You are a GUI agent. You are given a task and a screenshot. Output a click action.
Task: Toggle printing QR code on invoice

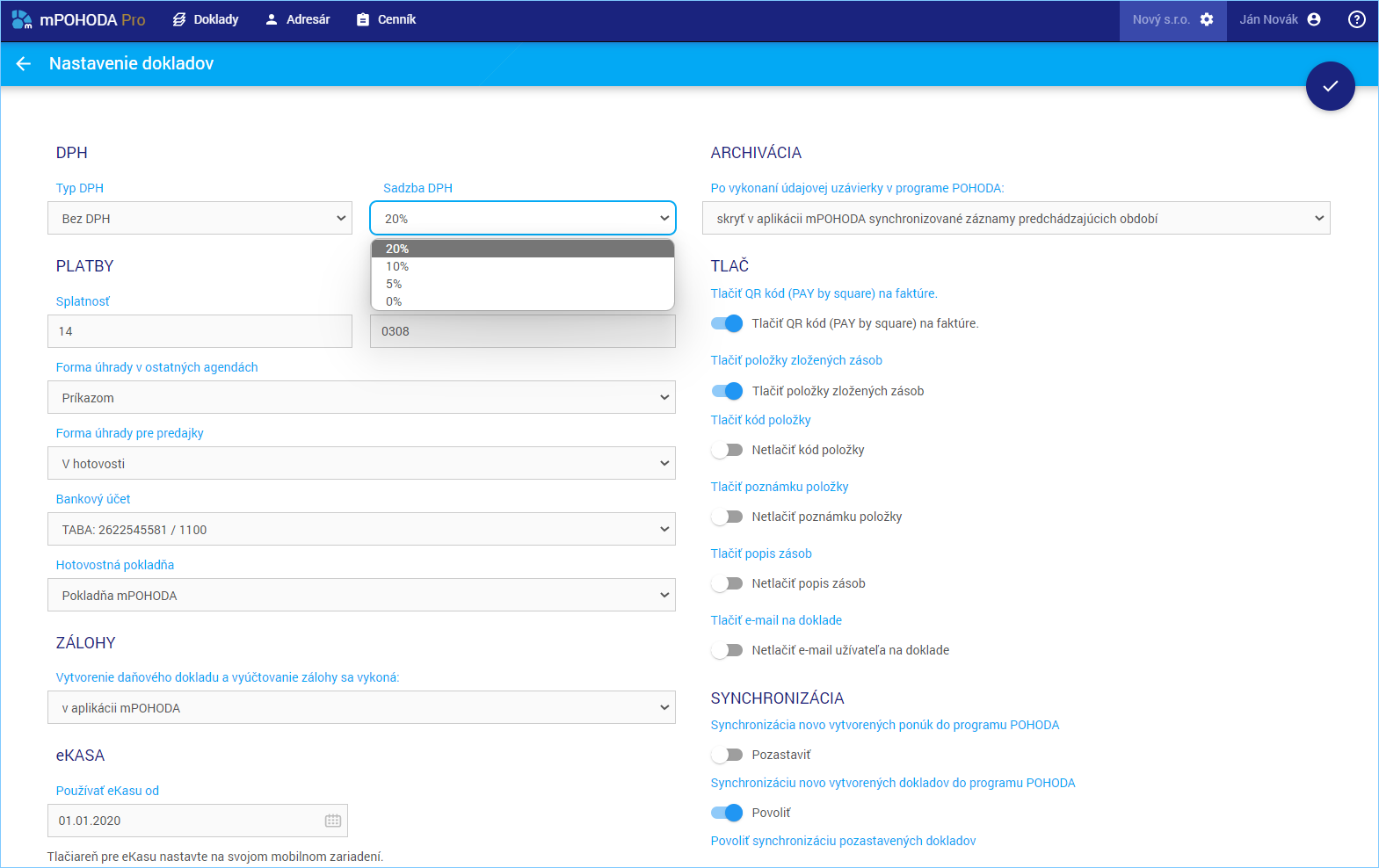tap(727, 323)
